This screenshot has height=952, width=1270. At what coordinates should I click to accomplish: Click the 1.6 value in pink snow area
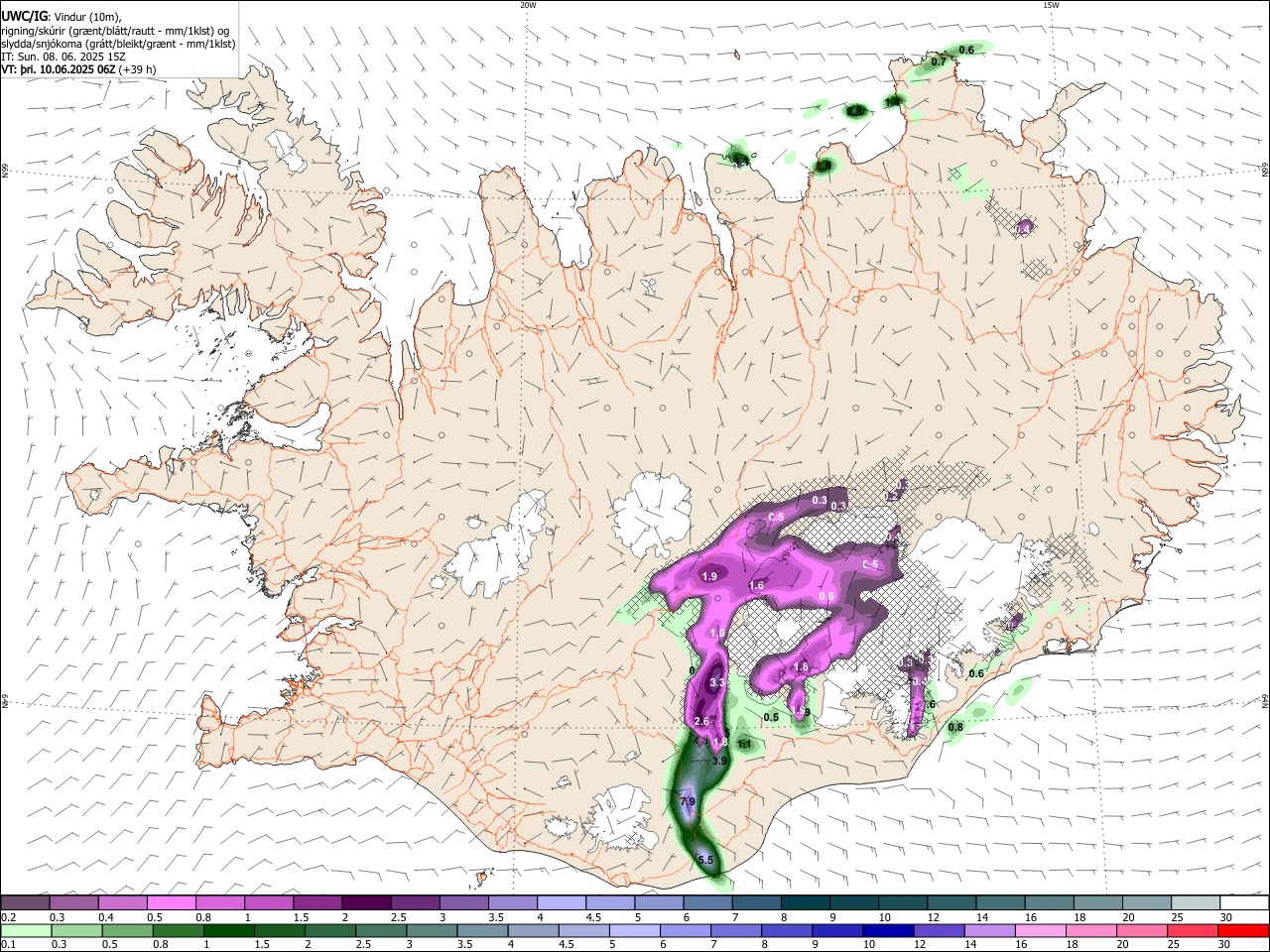756,586
